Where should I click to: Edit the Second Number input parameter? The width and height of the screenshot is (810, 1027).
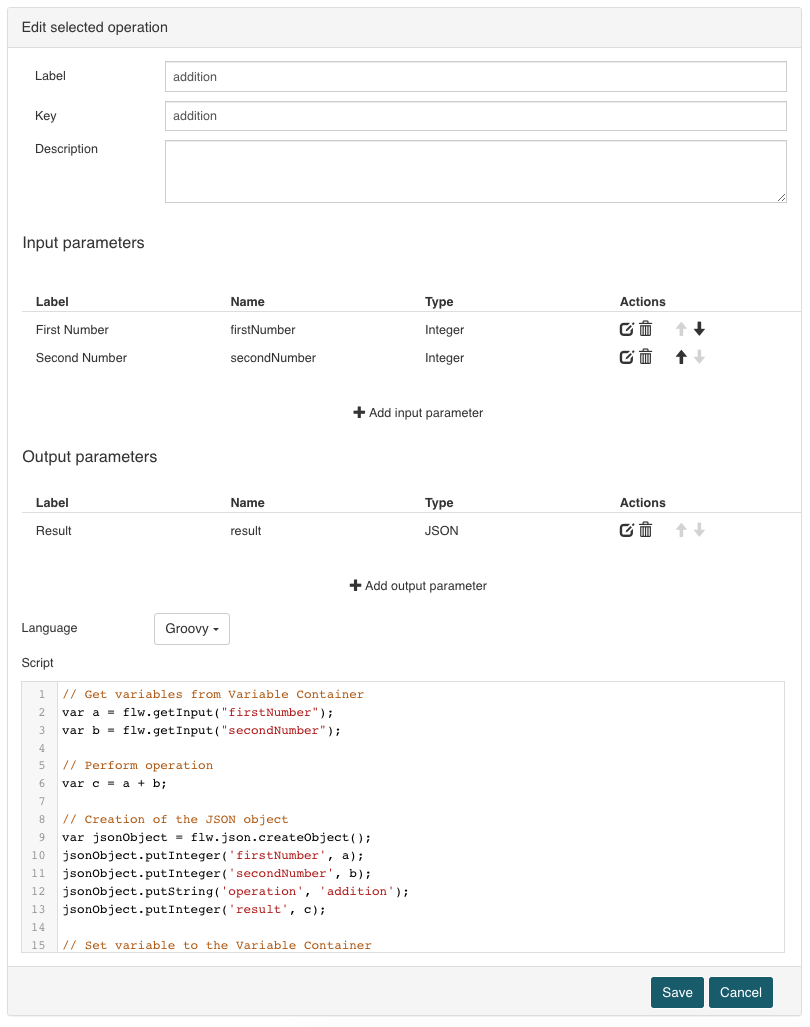pyautogui.click(x=627, y=357)
